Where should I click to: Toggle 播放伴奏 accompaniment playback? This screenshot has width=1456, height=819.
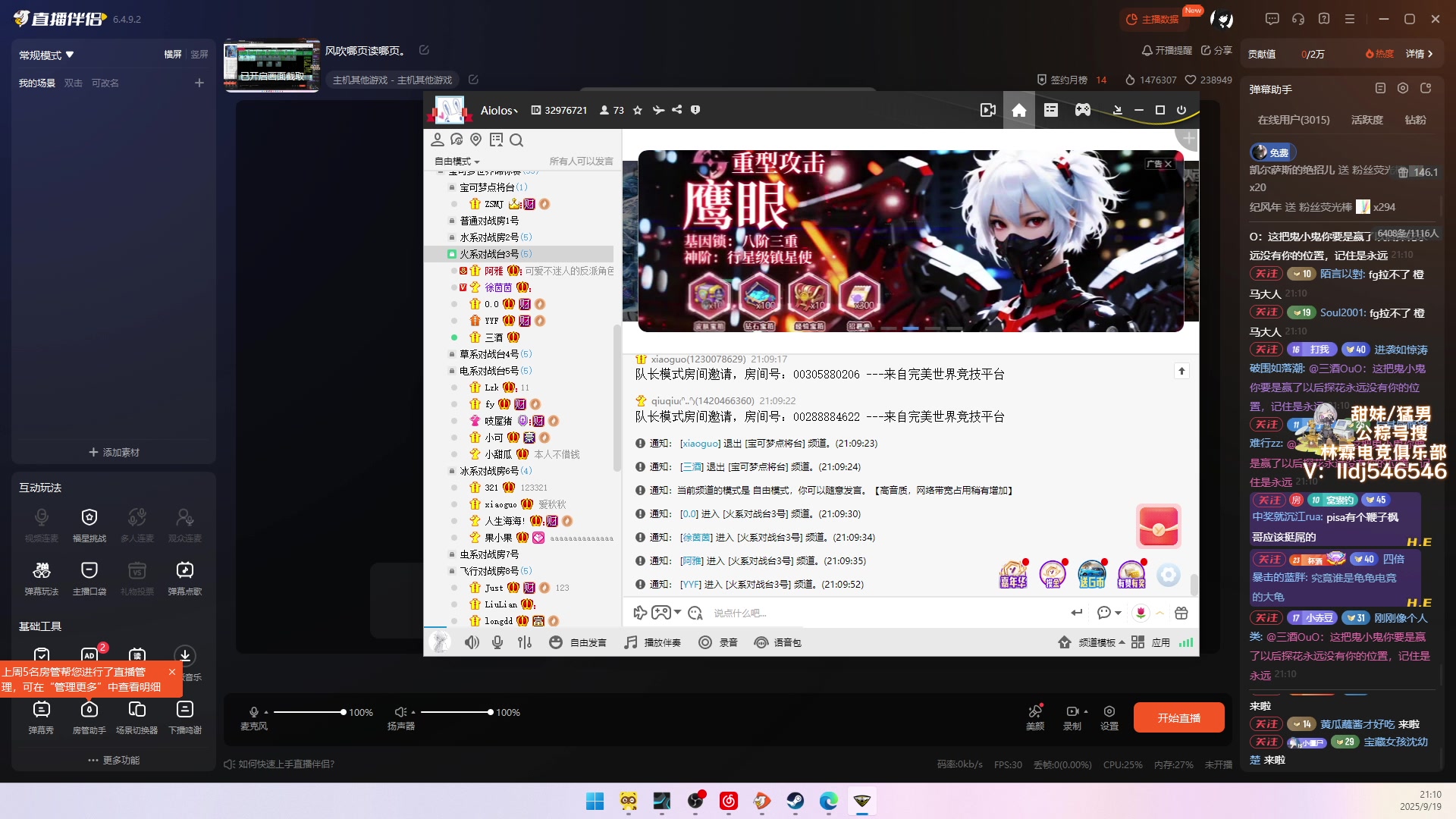pos(652,642)
